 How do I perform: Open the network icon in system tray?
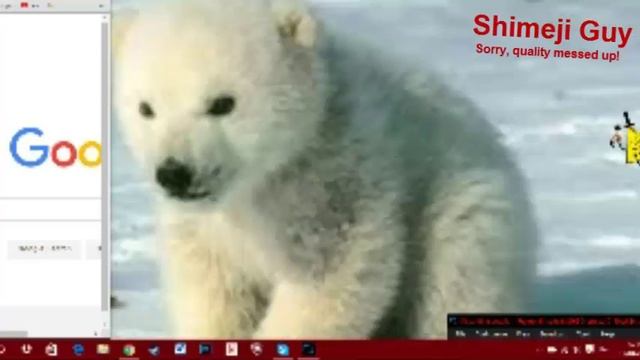pos(565,350)
